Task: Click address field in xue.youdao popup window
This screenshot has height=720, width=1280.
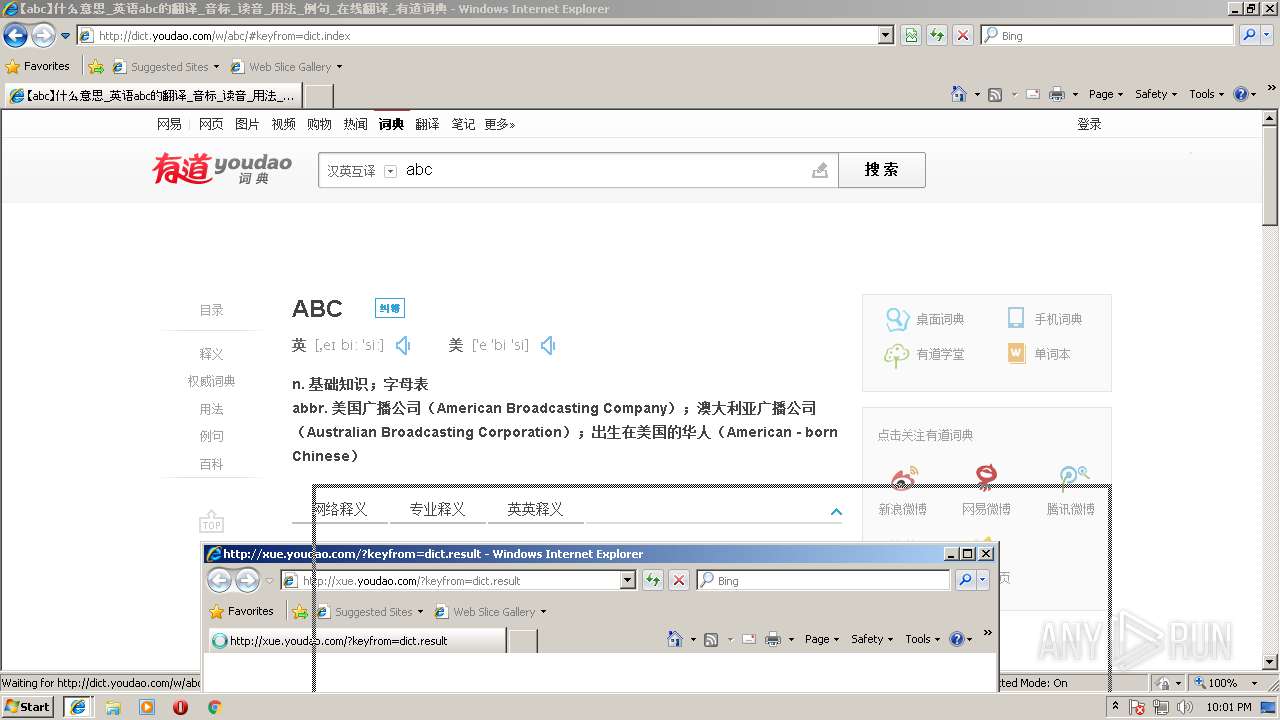Action: (458, 580)
